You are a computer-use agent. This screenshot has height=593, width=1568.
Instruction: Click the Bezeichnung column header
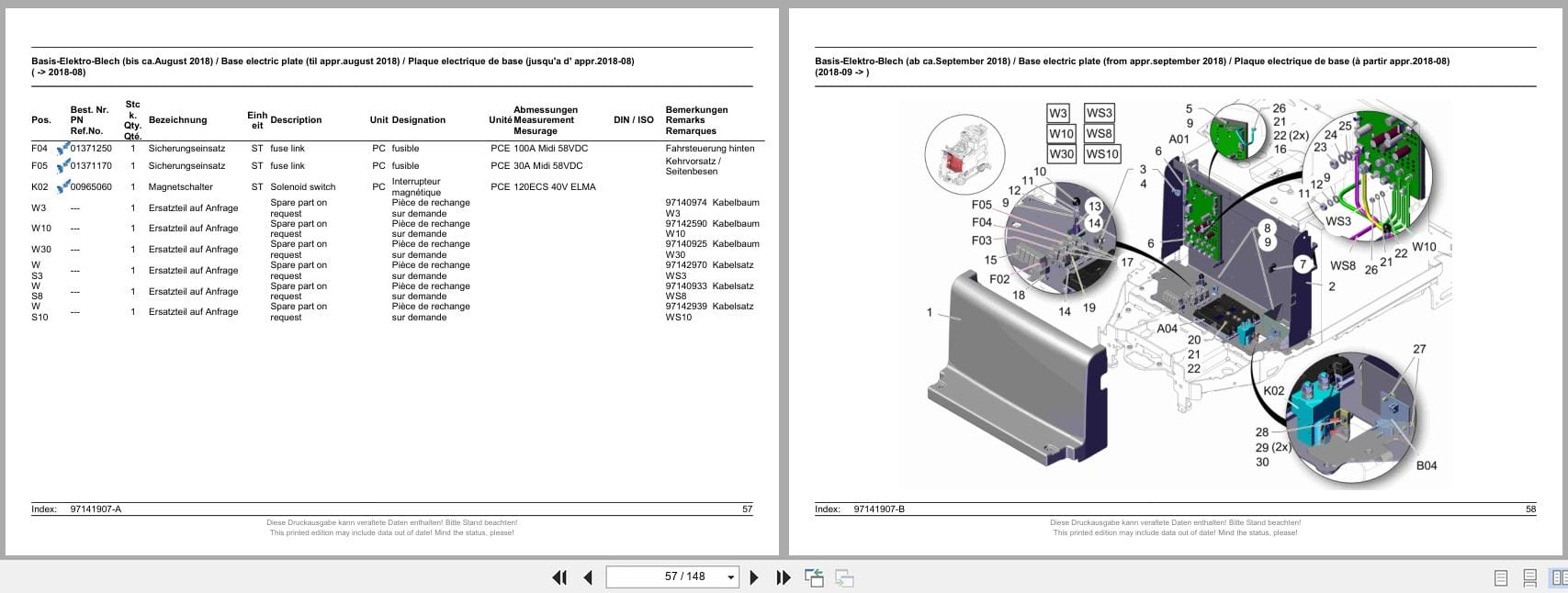point(178,120)
